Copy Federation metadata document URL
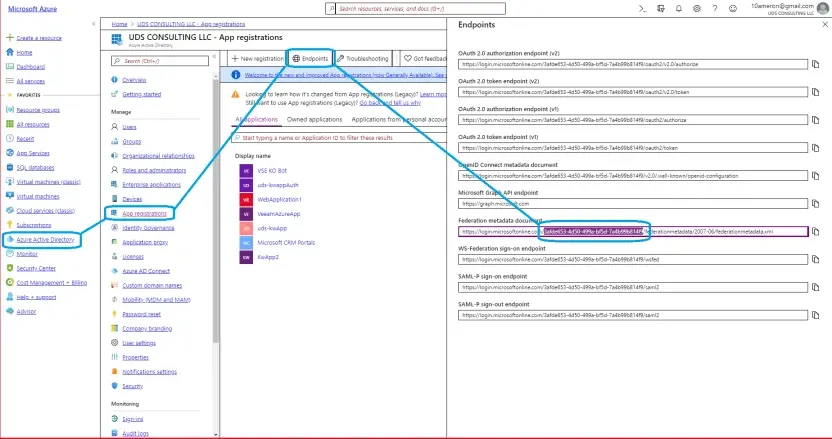Screen dimensions: 832x439 816,231
